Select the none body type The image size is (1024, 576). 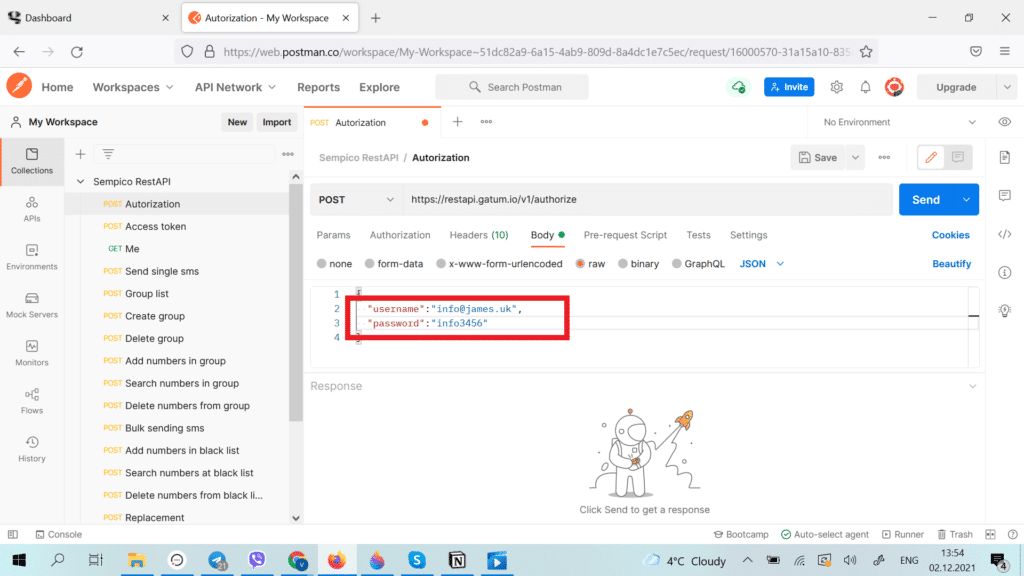pos(334,264)
